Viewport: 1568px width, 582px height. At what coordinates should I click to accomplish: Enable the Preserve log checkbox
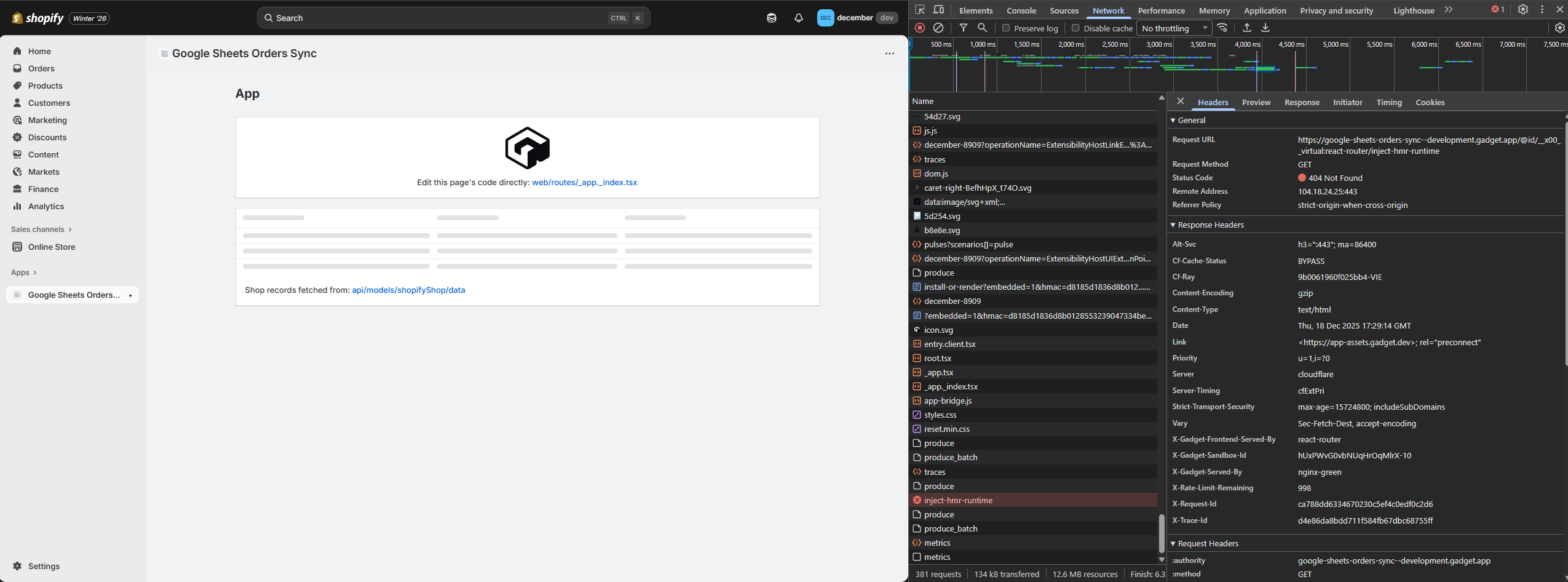1006,28
